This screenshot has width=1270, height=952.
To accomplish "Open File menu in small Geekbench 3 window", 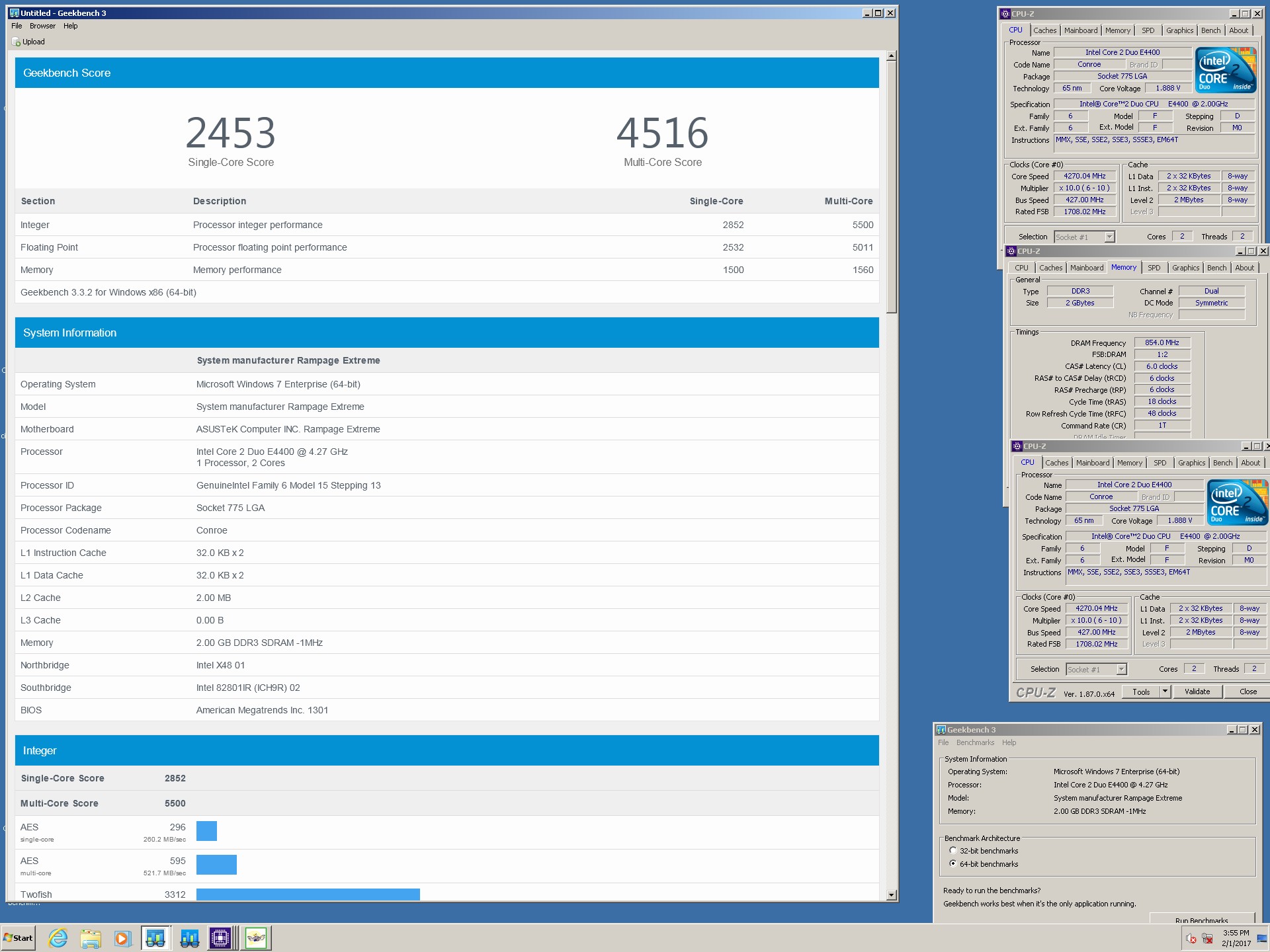I will coord(943,743).
